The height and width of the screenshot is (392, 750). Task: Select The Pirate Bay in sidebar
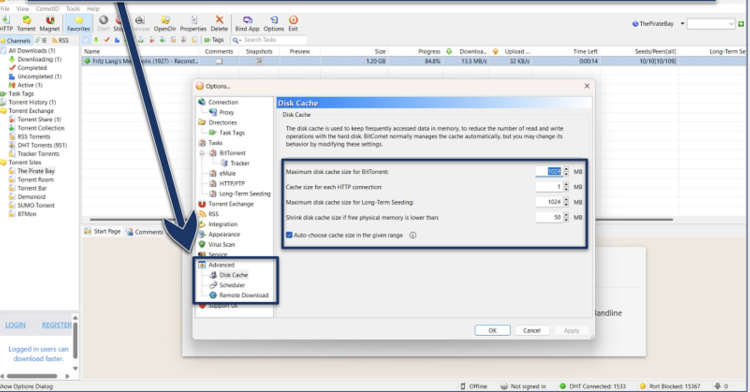click(36, 171)
